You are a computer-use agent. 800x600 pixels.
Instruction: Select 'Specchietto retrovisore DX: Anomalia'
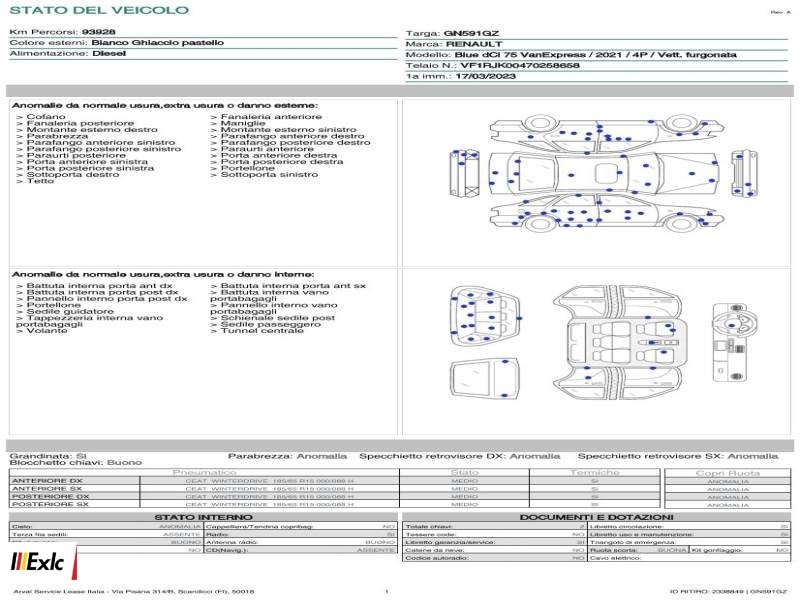click(459, 456)
